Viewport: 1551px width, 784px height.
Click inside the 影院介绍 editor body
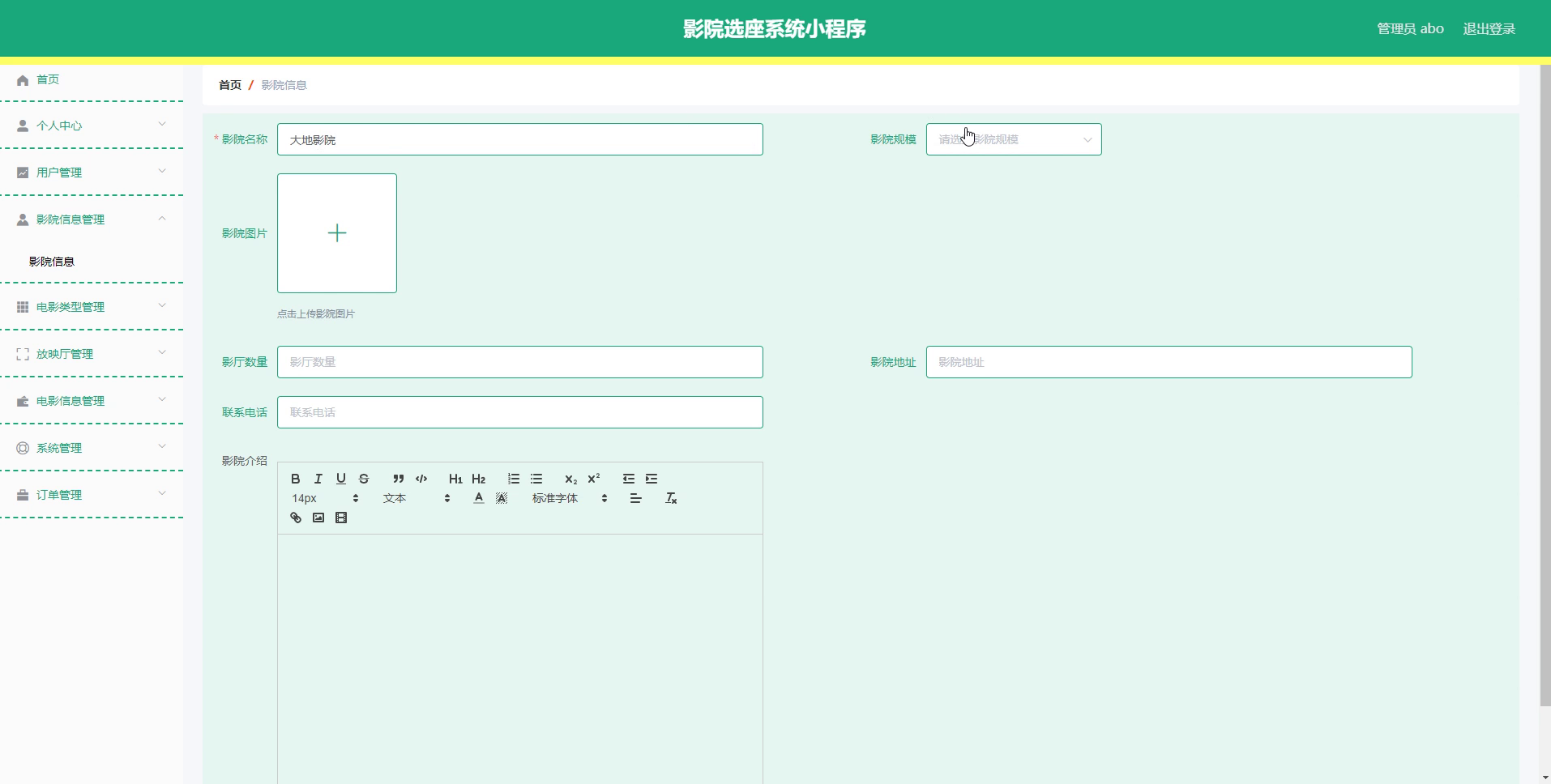click(520, 658)
